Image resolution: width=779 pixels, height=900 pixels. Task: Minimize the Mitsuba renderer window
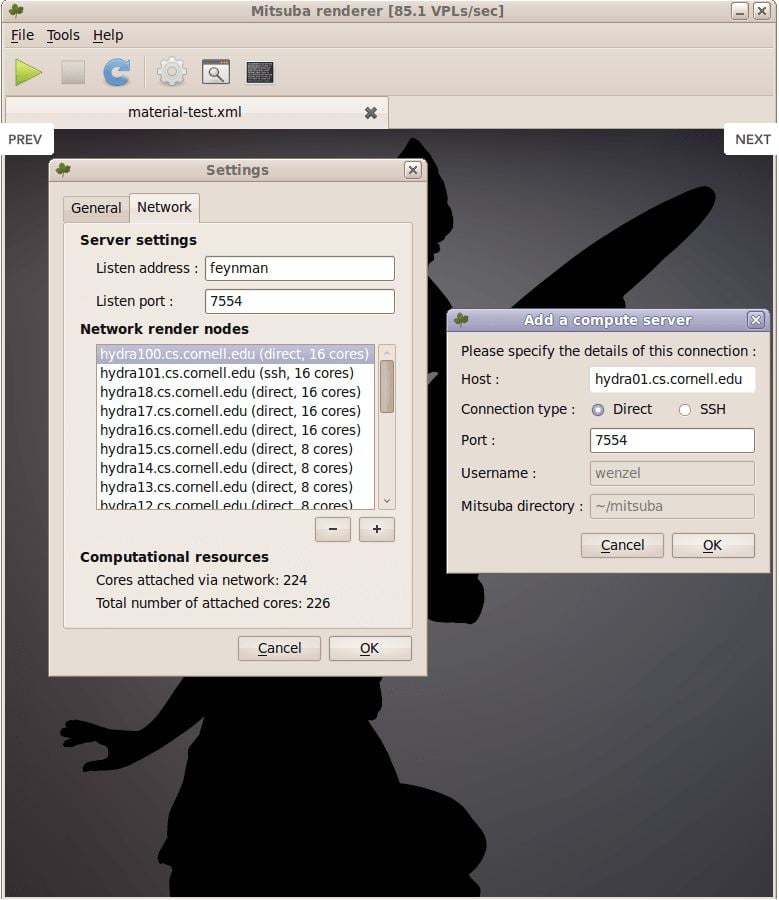[739, 11]
